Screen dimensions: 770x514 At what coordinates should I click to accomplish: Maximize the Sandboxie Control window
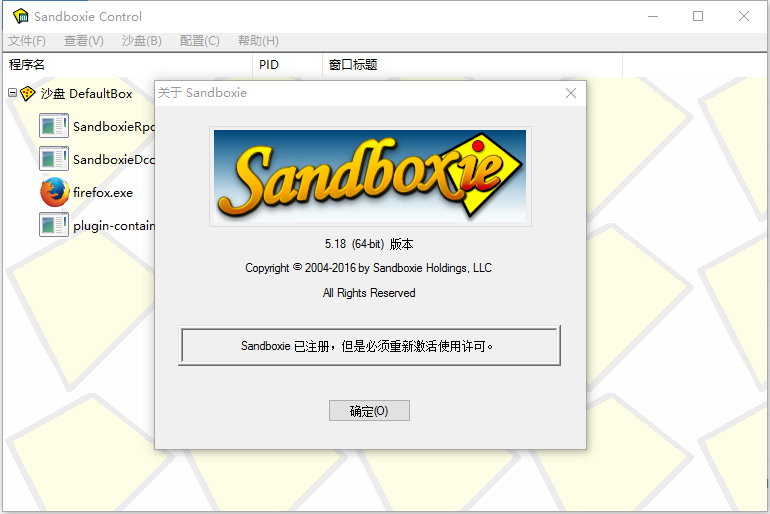click(698, 16)
